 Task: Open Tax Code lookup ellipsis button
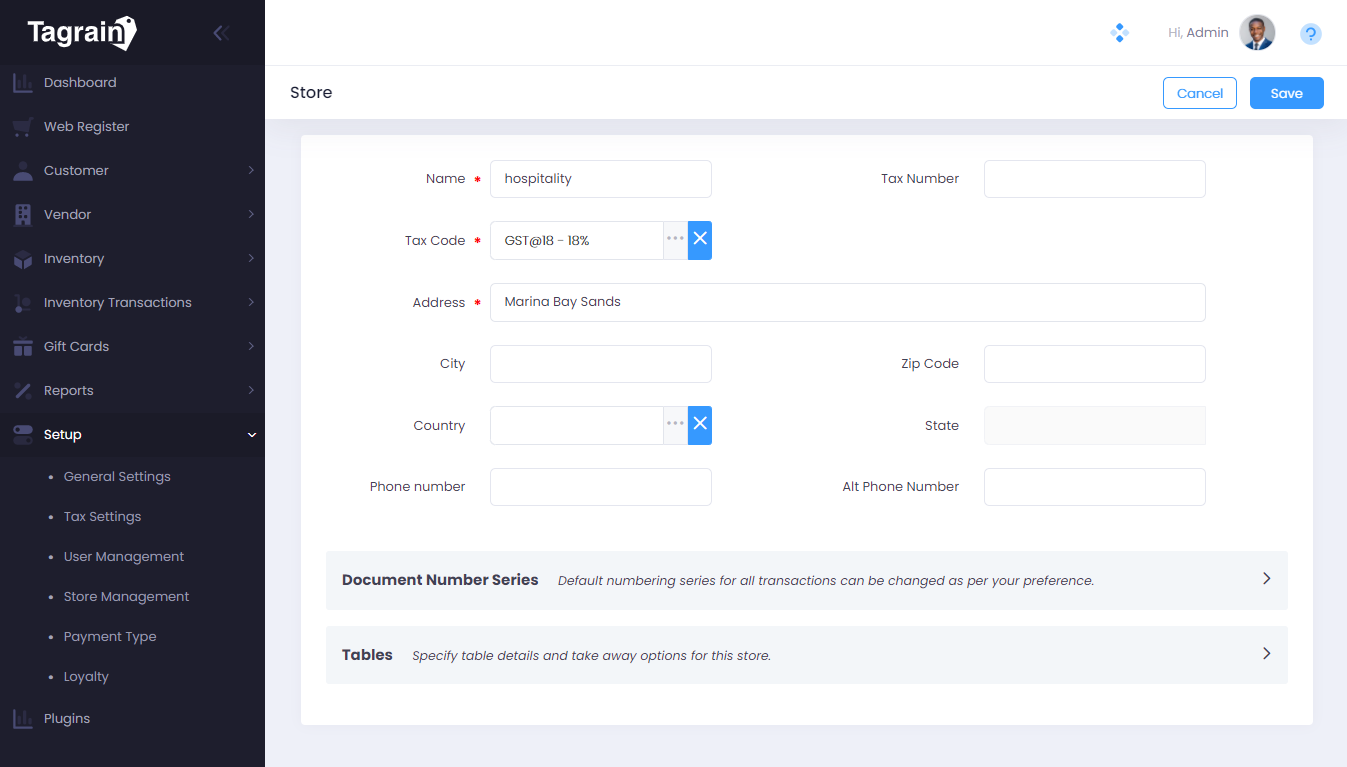click(675, 240)
